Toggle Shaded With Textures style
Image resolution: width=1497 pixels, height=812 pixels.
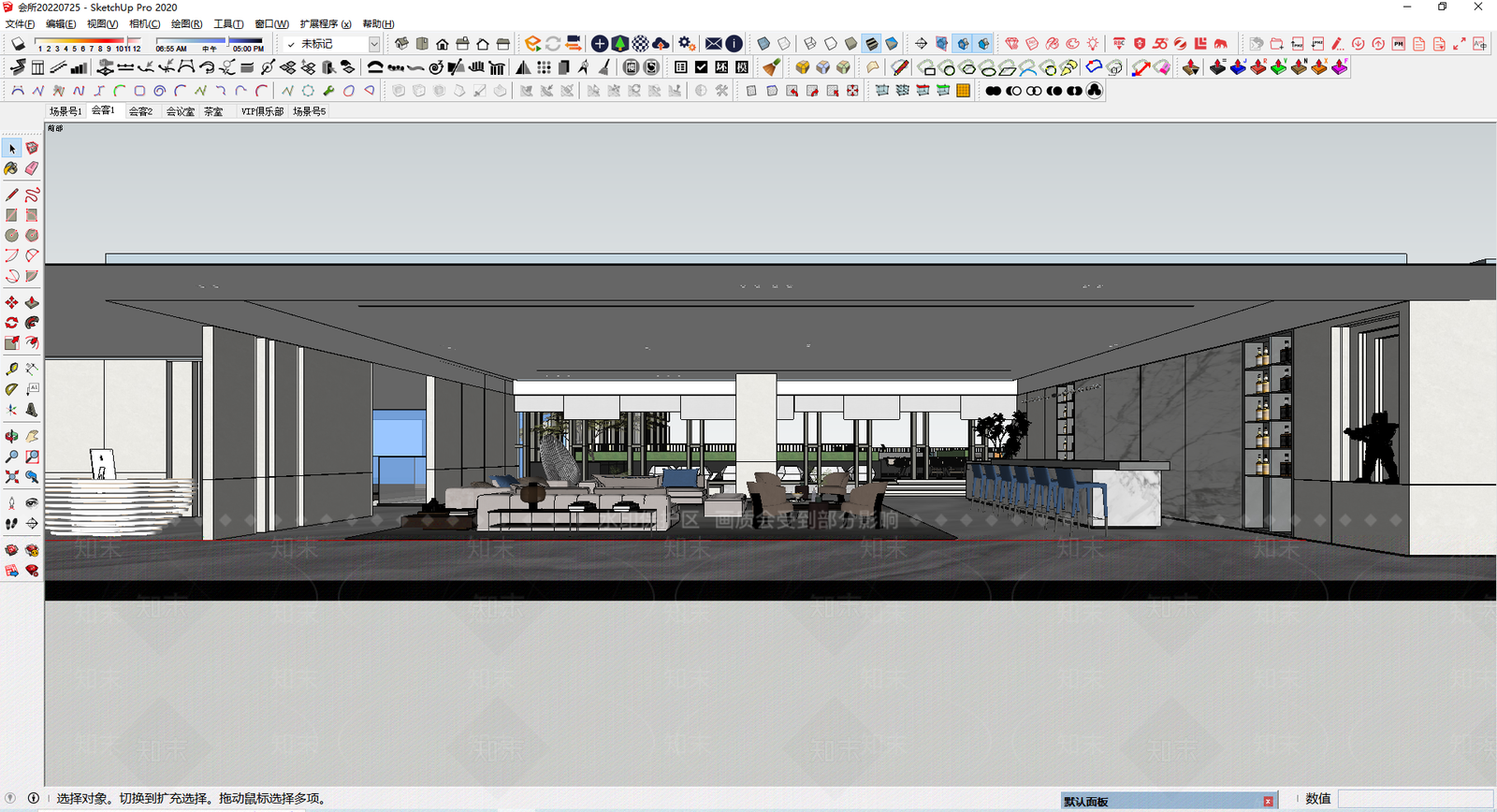(x=872, y=44)
